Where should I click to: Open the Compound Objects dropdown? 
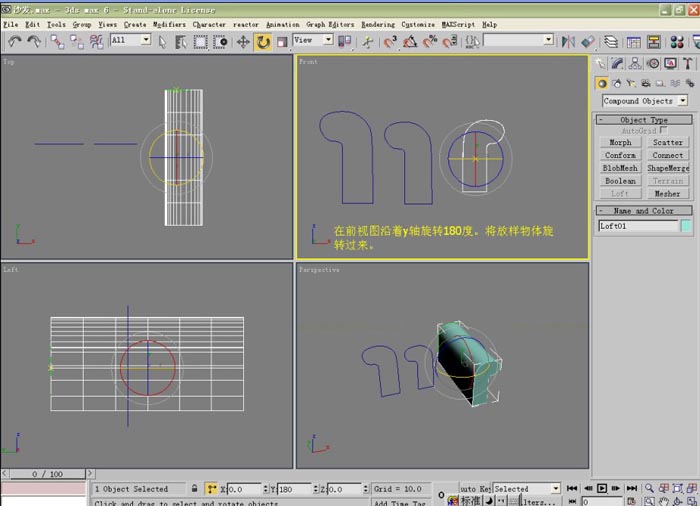click(x=645, y=101)
